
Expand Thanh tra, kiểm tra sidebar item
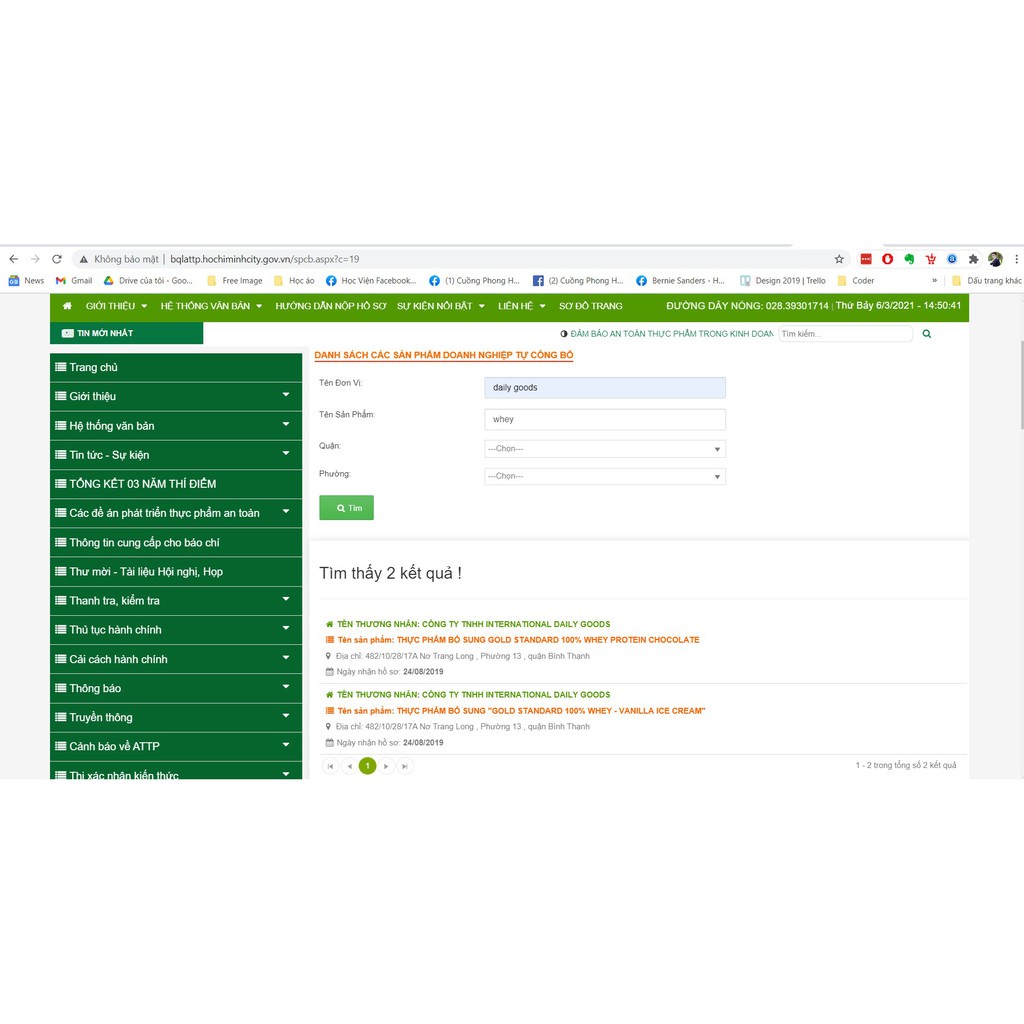click(x=176, y=601)
